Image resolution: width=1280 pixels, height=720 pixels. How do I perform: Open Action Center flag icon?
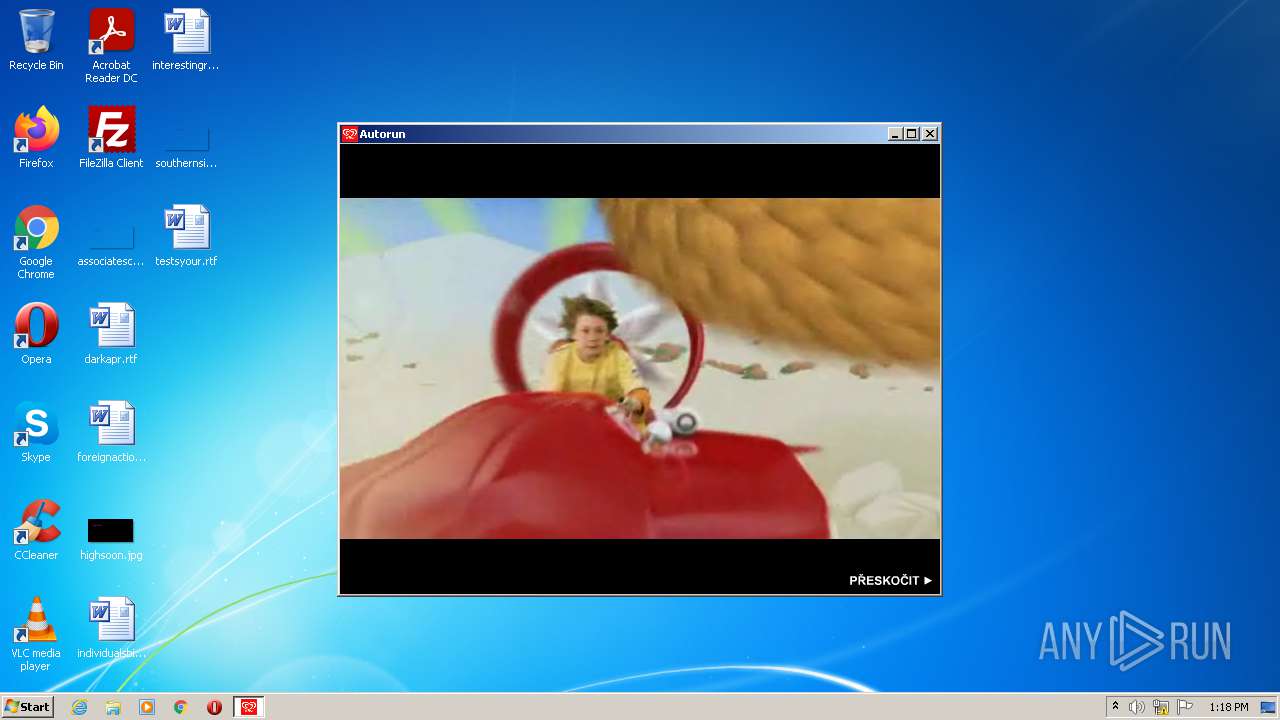coord(1185,707)
